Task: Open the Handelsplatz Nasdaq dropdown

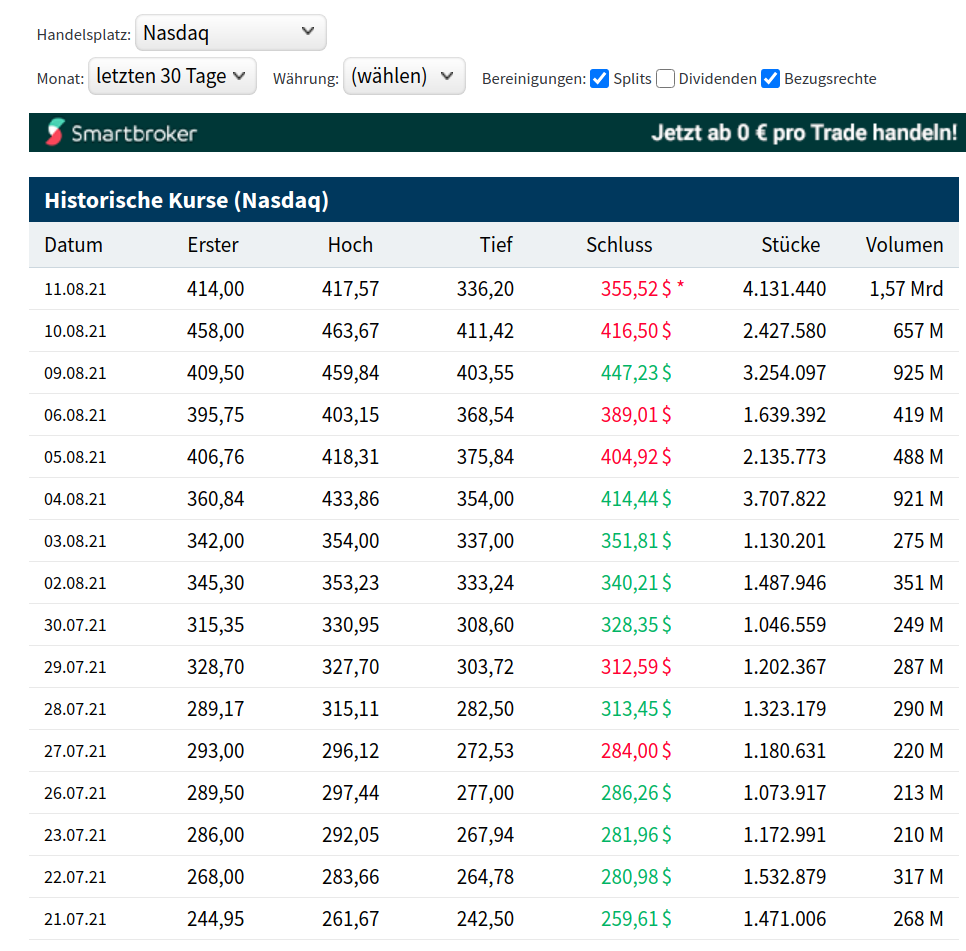Action: pyautogui.click(x=230, y=33)
